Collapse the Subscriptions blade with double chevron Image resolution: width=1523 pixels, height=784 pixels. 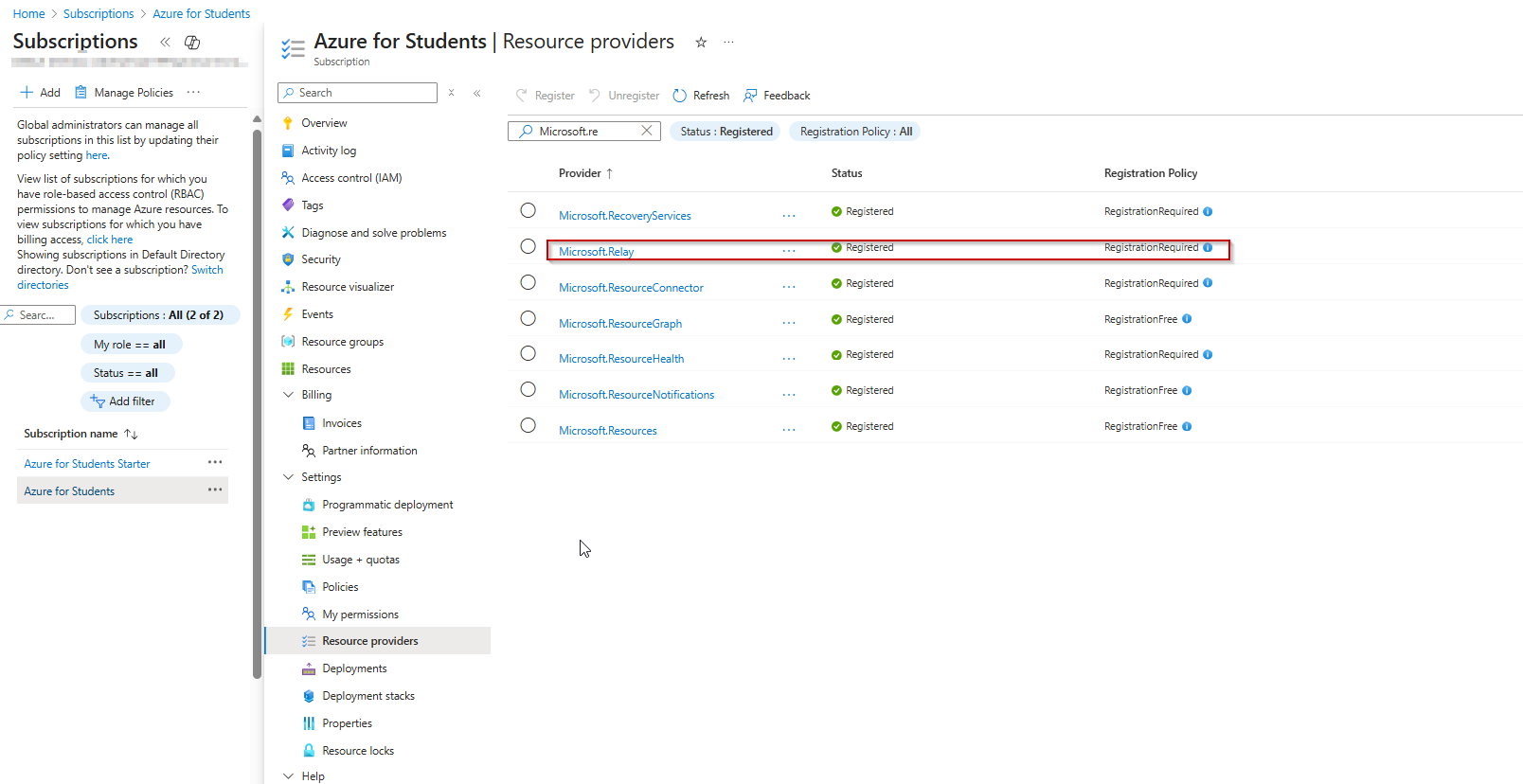coord(165,42)
